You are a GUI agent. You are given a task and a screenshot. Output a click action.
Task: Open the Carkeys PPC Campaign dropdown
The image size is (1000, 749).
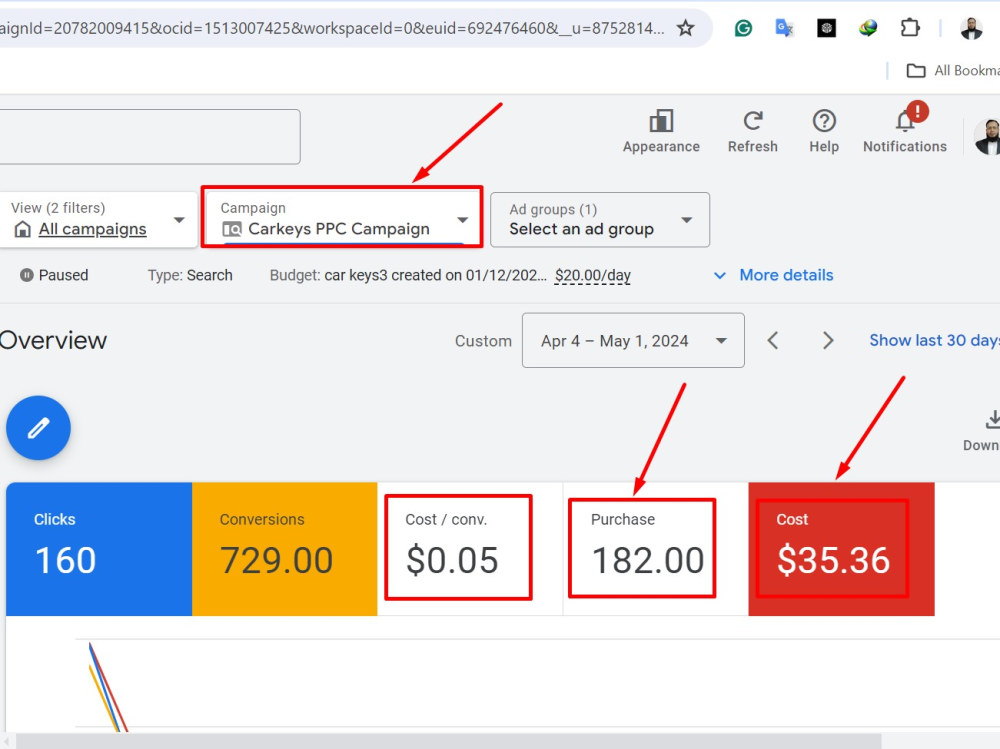tap(342, 218)
